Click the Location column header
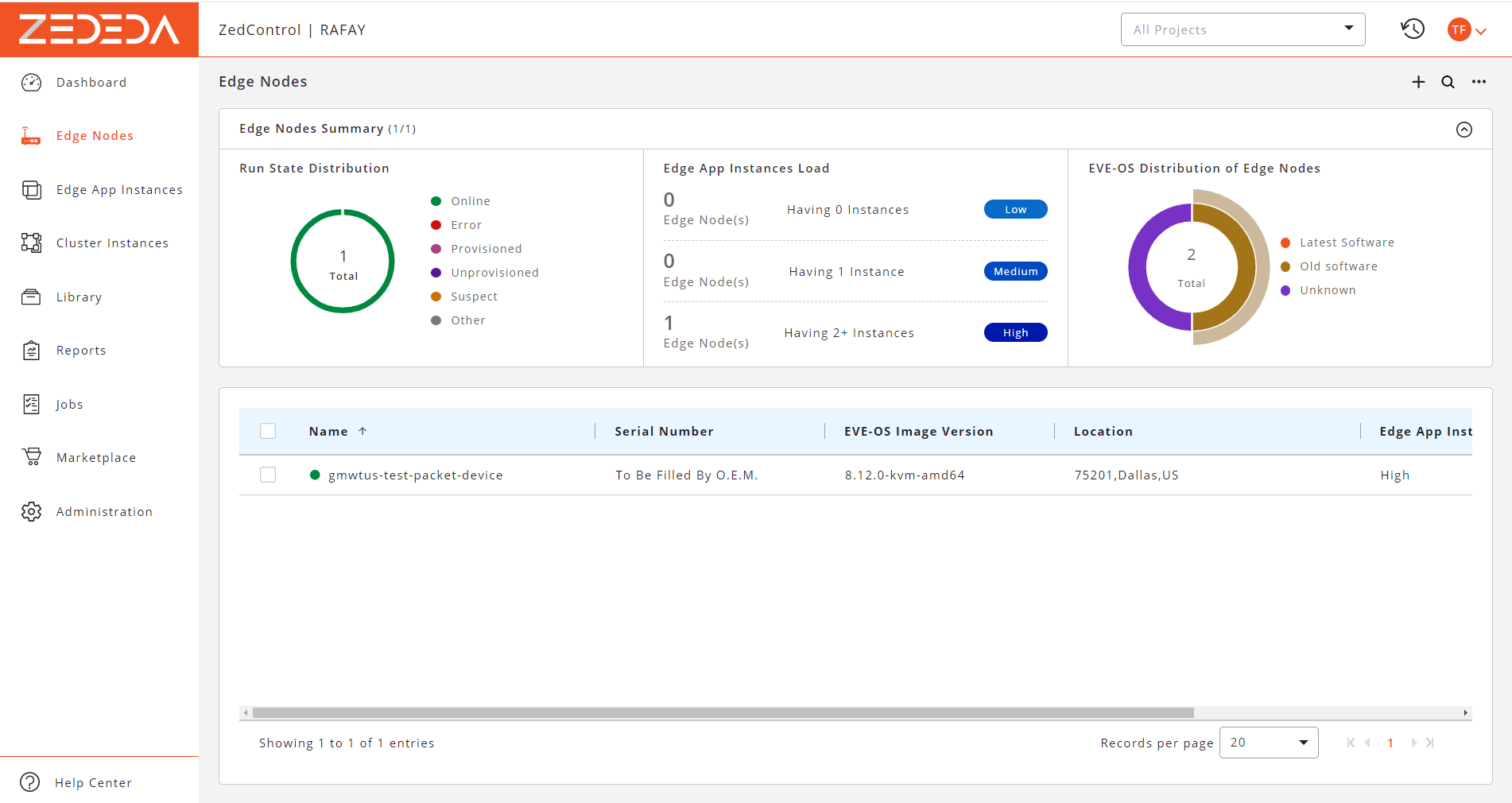 pos(1103,431)
